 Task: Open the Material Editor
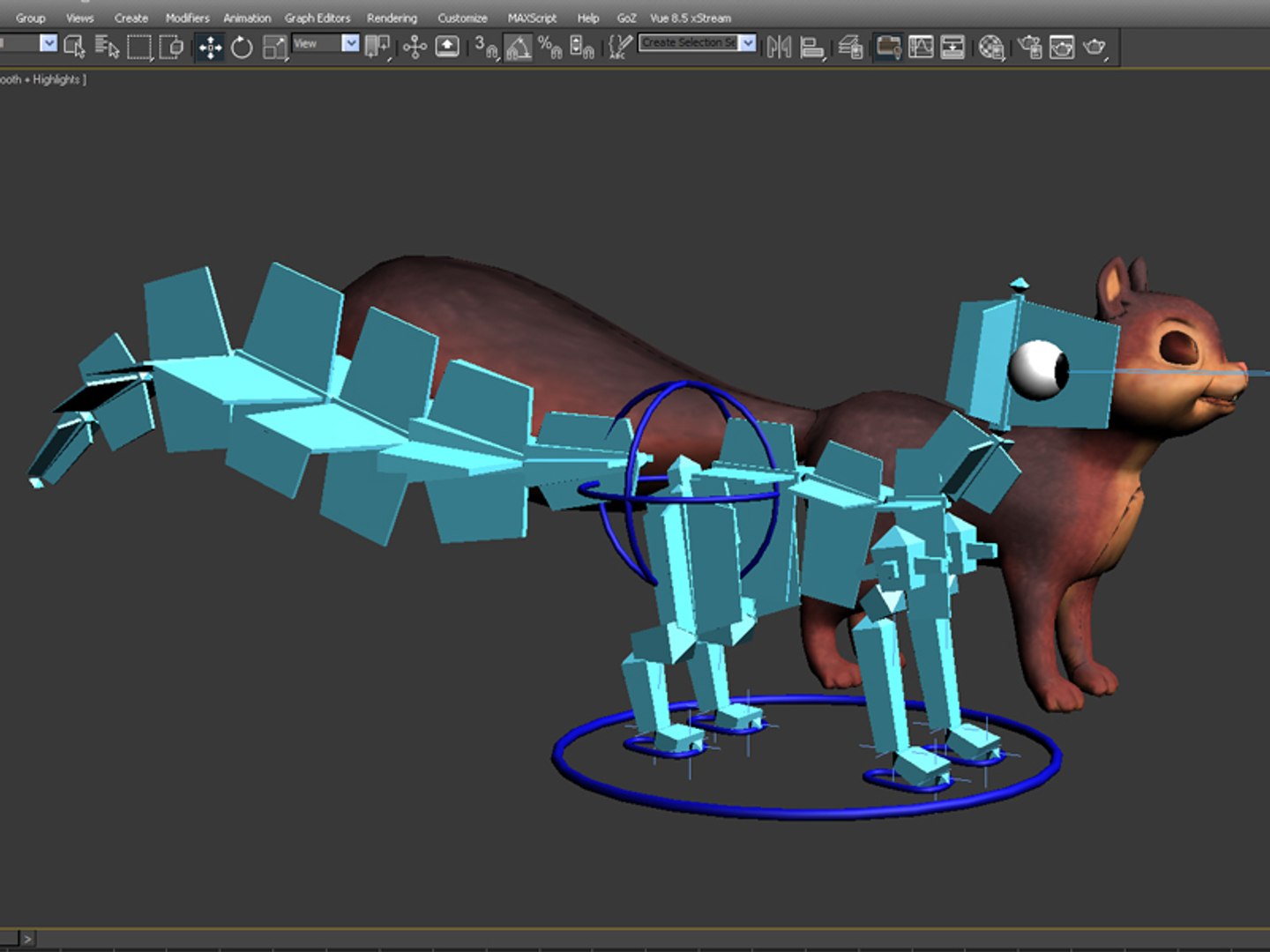point(991,47)
